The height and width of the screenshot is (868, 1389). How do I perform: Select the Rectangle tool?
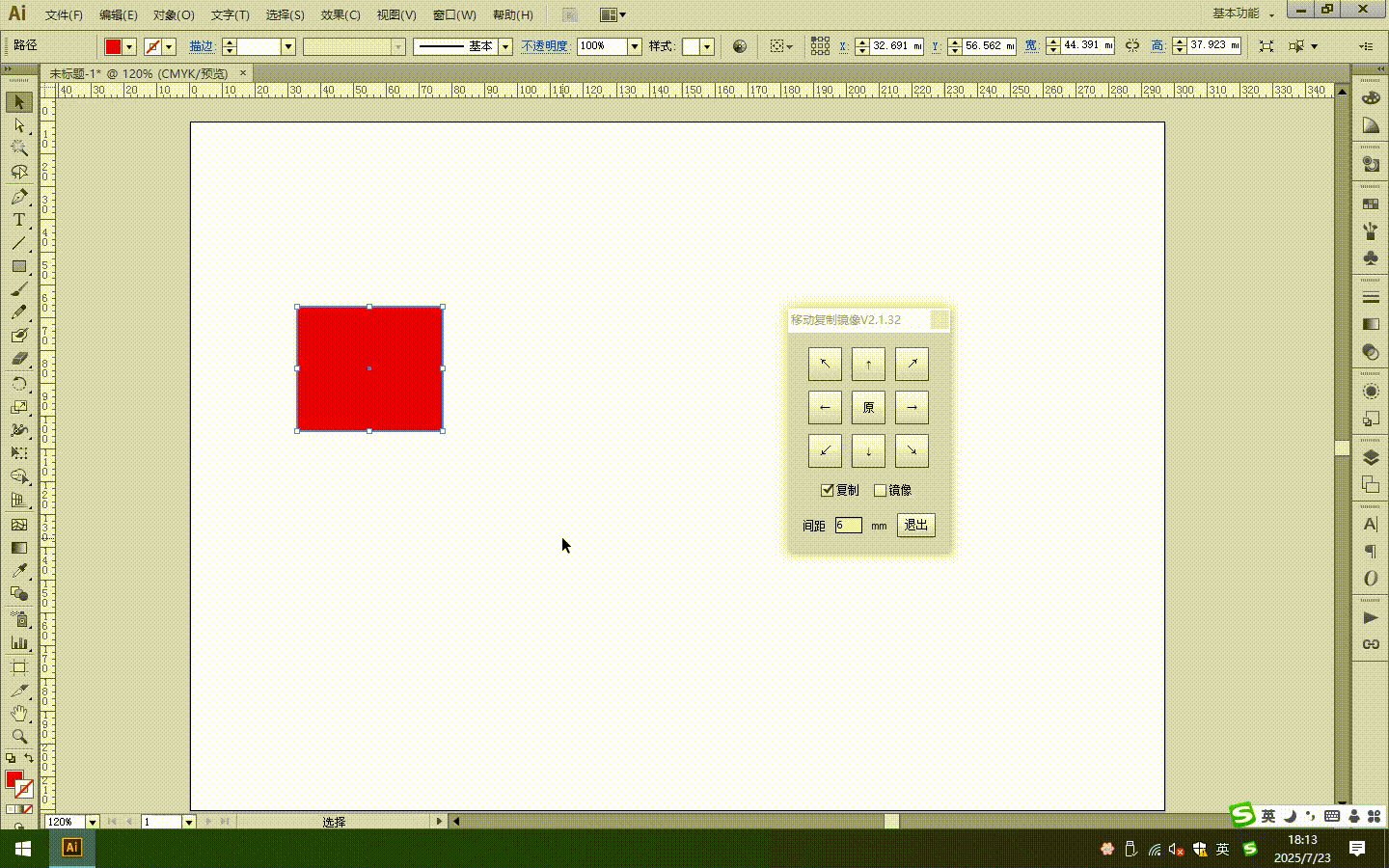click(x=19, y=266)
